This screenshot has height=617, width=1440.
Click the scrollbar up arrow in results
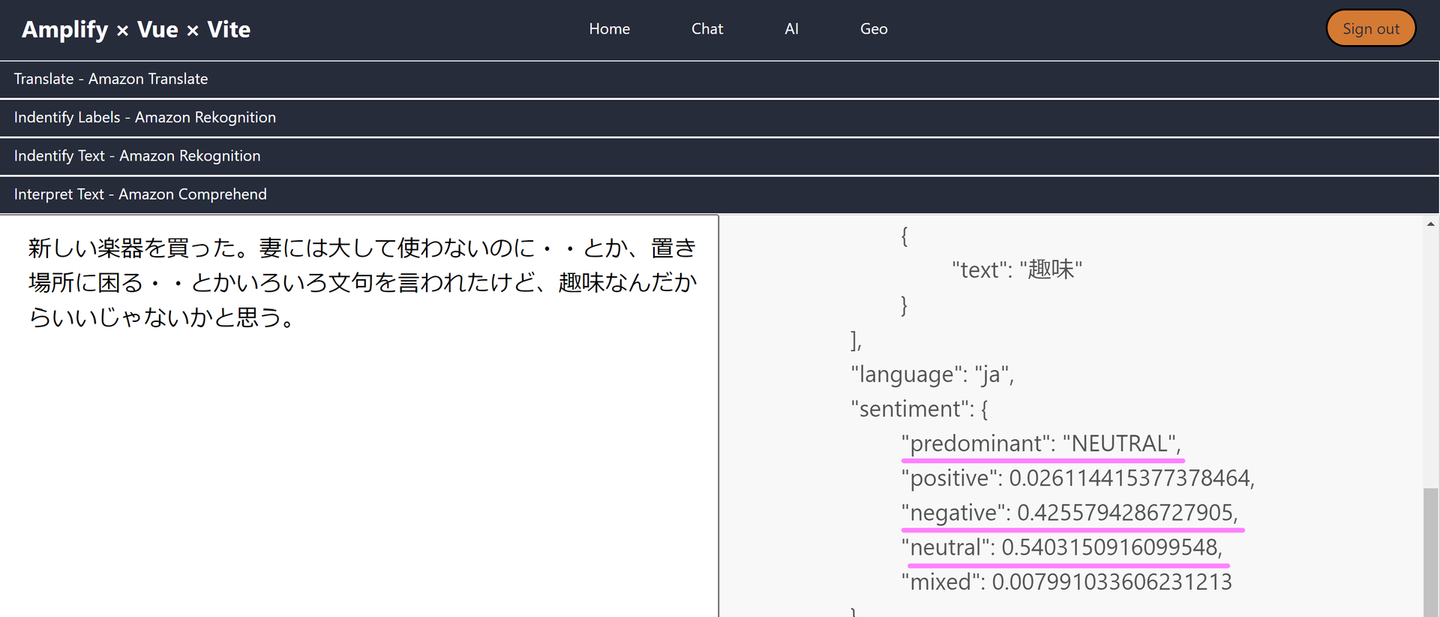1431,224
